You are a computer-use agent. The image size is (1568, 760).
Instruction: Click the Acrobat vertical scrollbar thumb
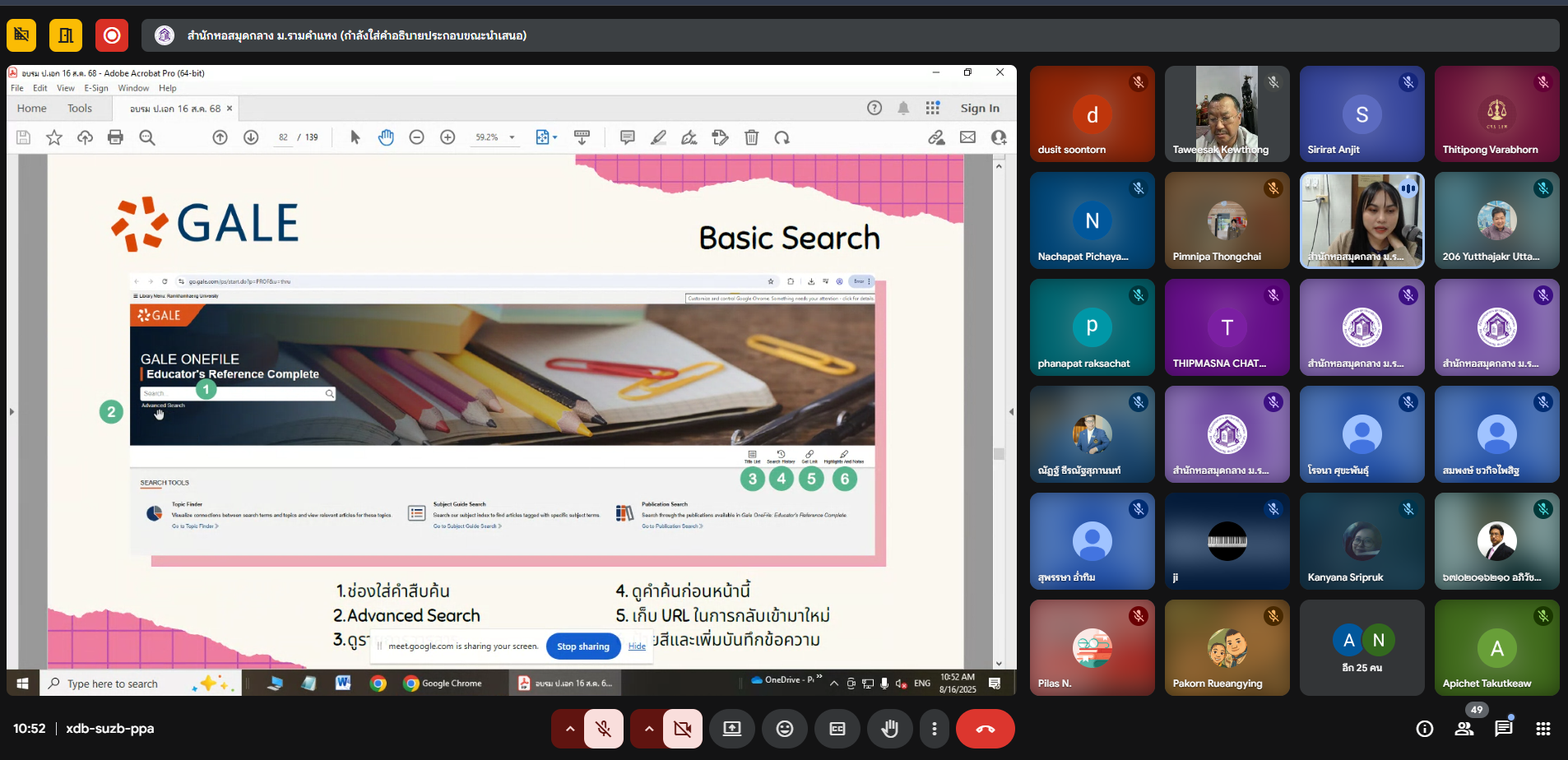click(x=999, y=454)
